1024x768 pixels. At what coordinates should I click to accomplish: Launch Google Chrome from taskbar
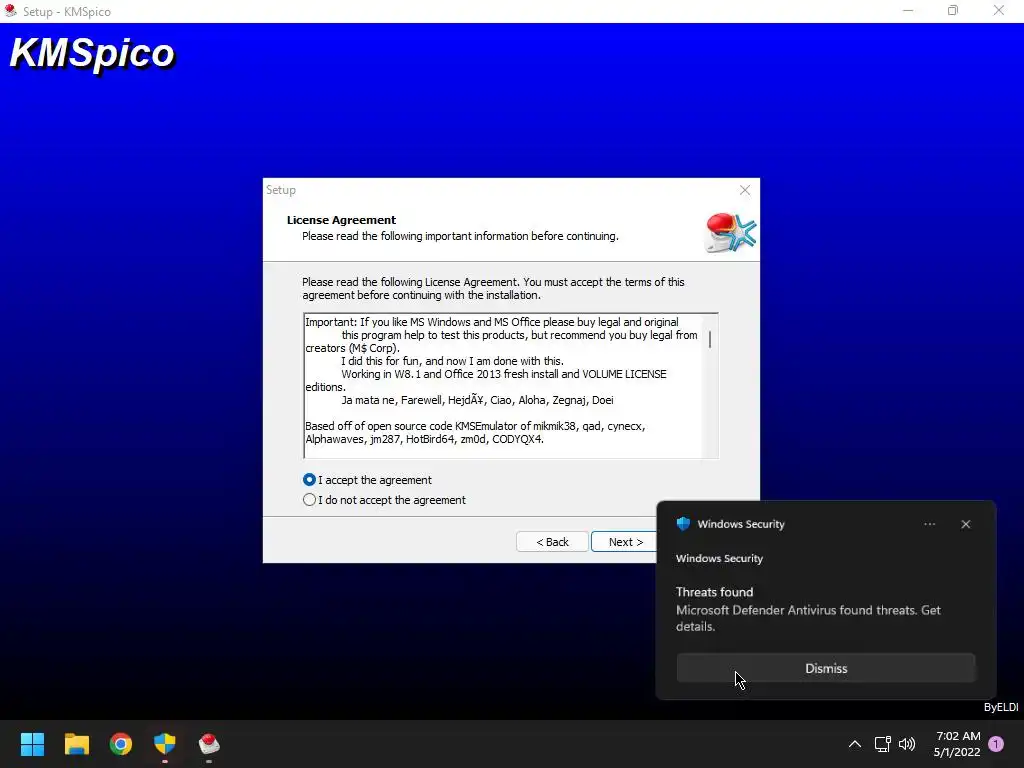(121, 744)
